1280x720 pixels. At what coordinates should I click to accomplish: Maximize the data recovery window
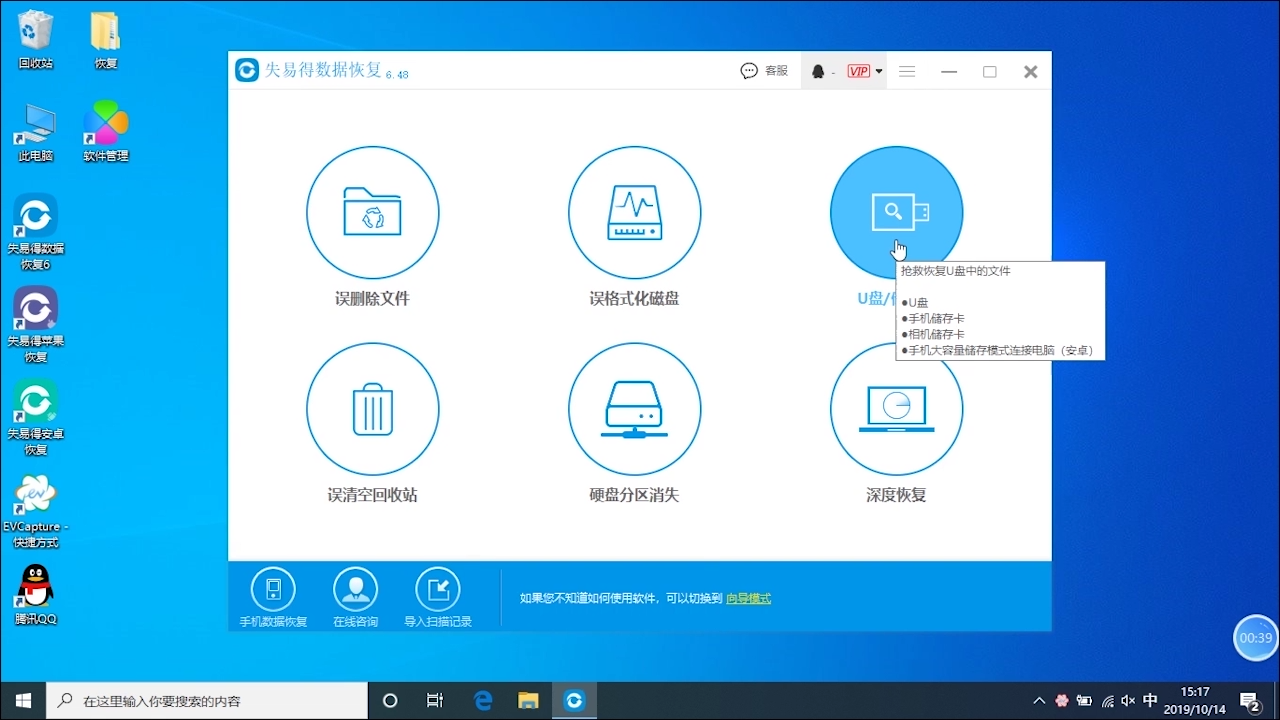[990, 71]
